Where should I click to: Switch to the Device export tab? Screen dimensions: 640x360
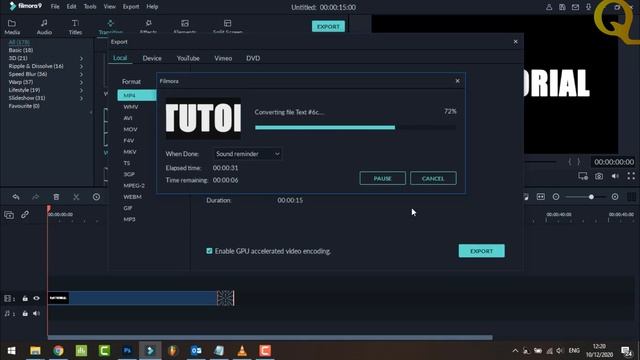pyautogui.click(x=152, y=58)
